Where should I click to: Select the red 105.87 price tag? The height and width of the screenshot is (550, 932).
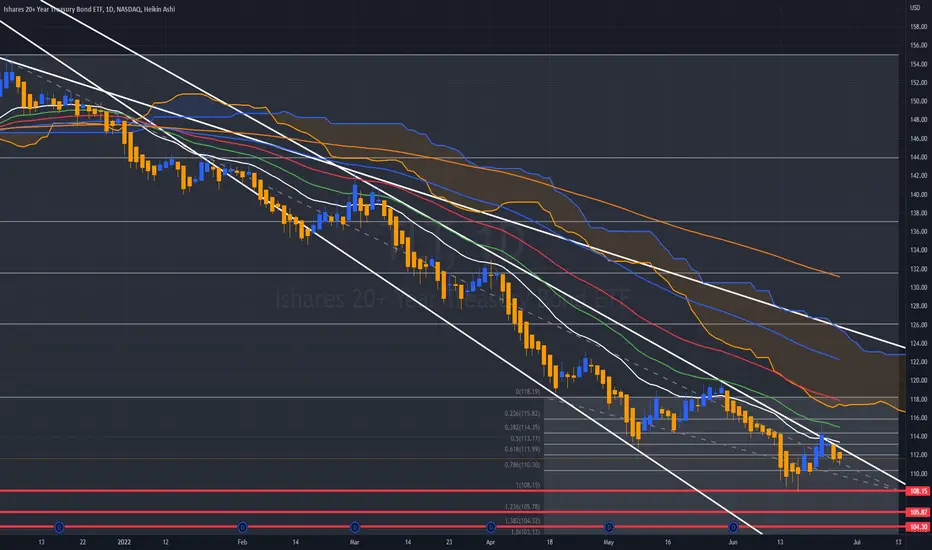918,512
